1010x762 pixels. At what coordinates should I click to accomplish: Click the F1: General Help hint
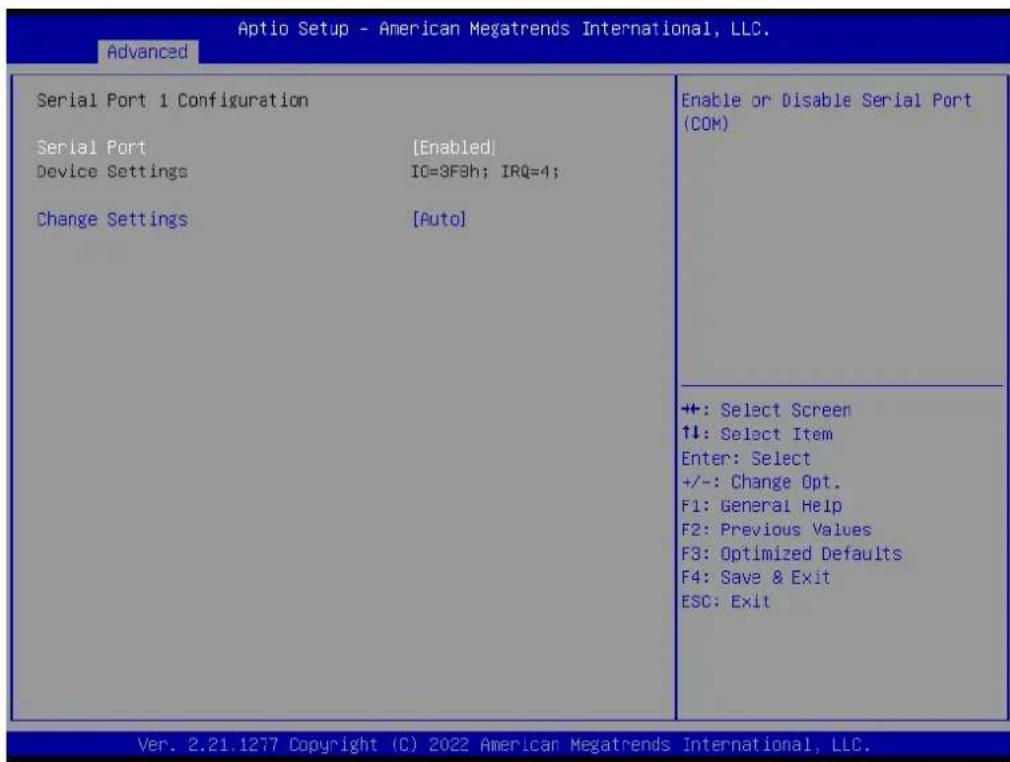click(x=761, y=506)
